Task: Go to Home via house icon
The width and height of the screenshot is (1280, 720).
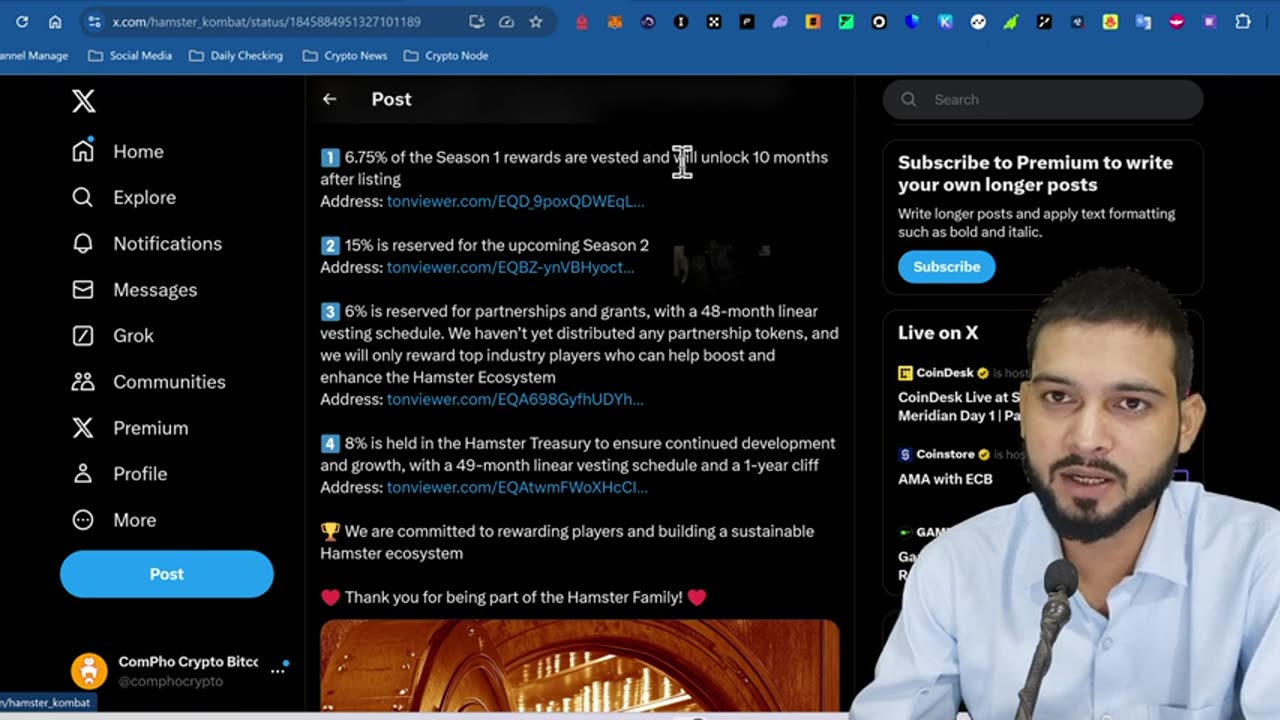Action: (83, 151)
